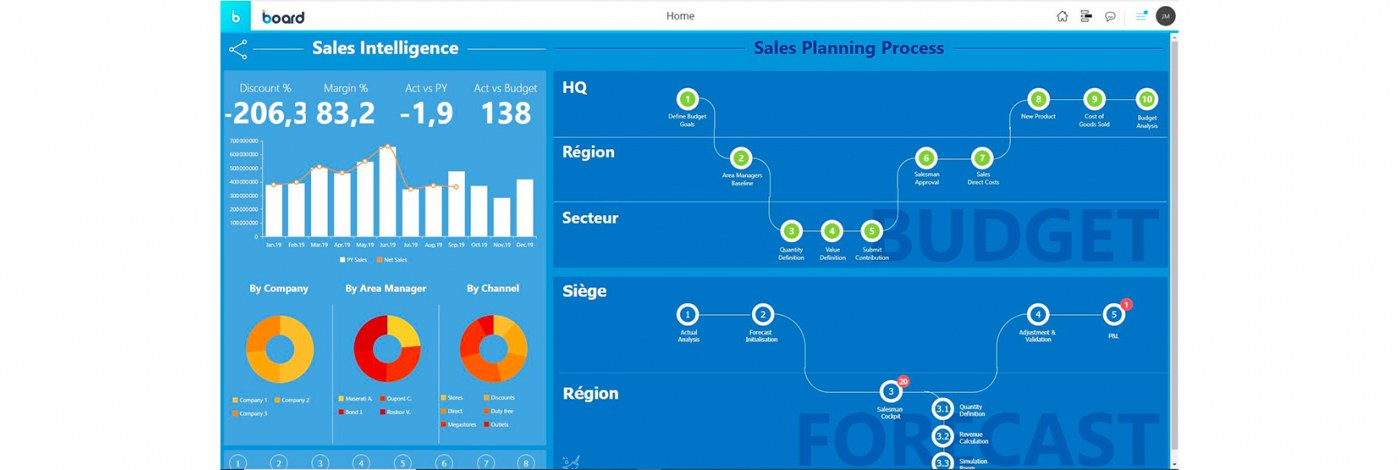Open the chat comments icon
Viewport: 1400px width, 470px height.
(x=1110, y=16)
